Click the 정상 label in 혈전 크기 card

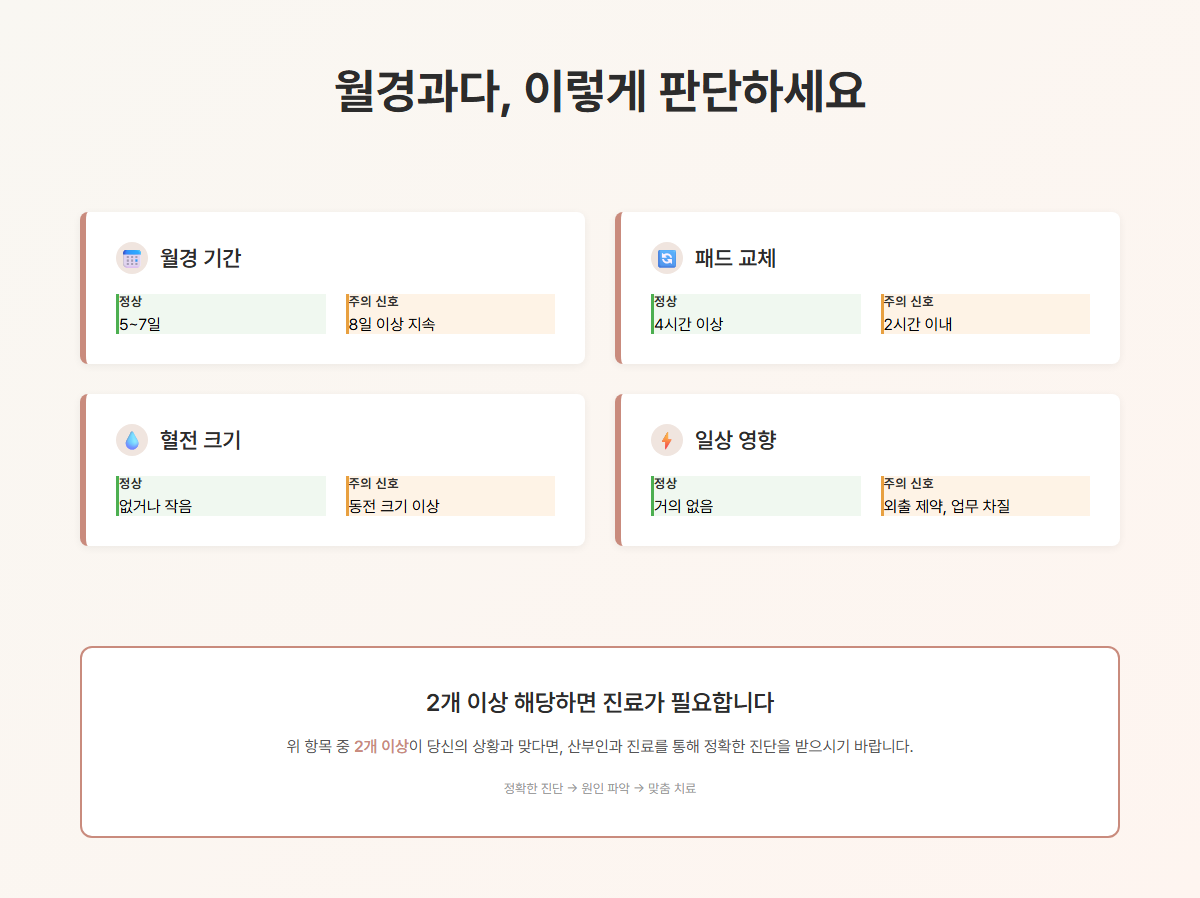[x=130, y=483]
